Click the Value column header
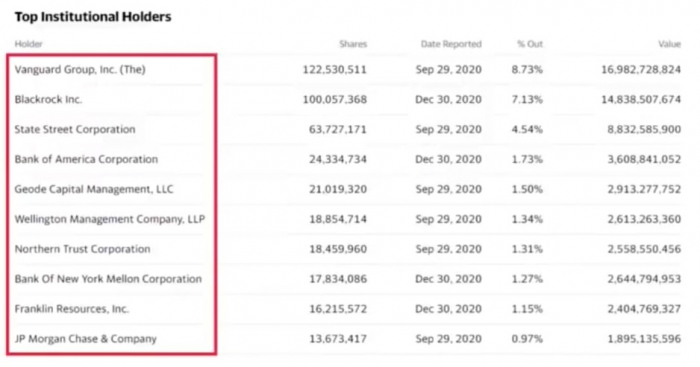Viewport: 700px width, 367px height. [670, 44]
